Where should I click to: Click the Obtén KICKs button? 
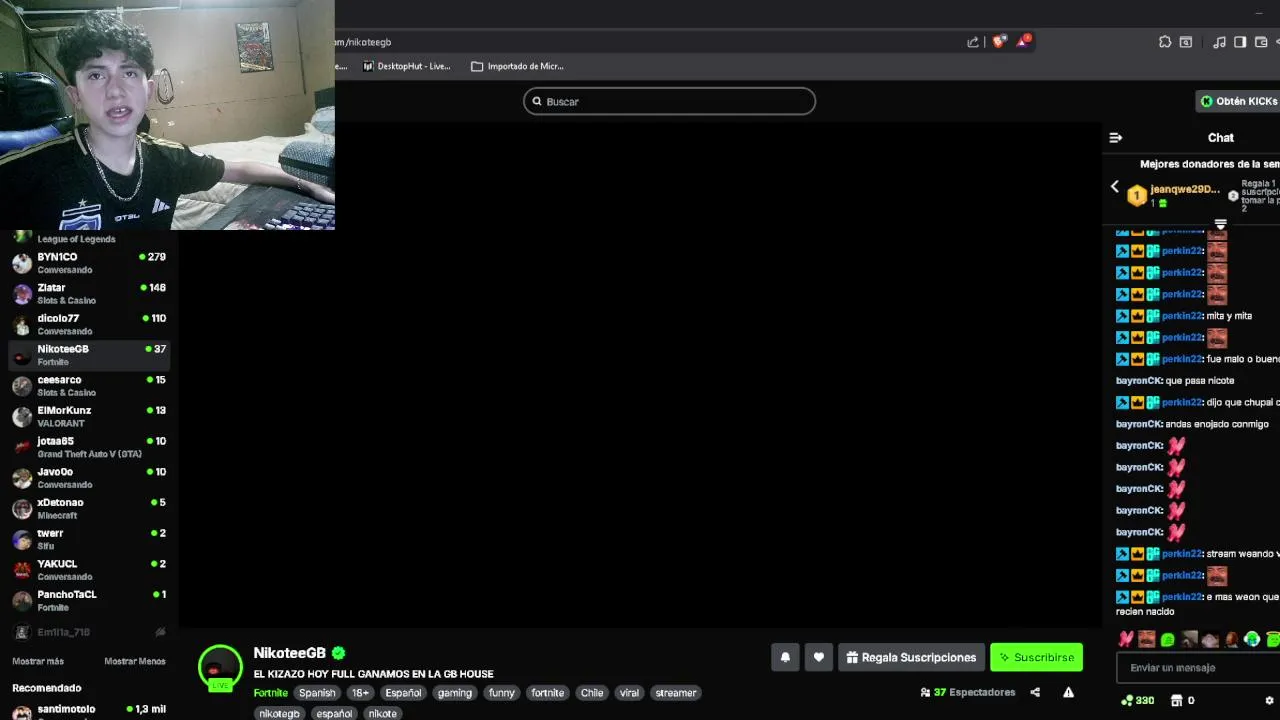(x=1238, y=101)
